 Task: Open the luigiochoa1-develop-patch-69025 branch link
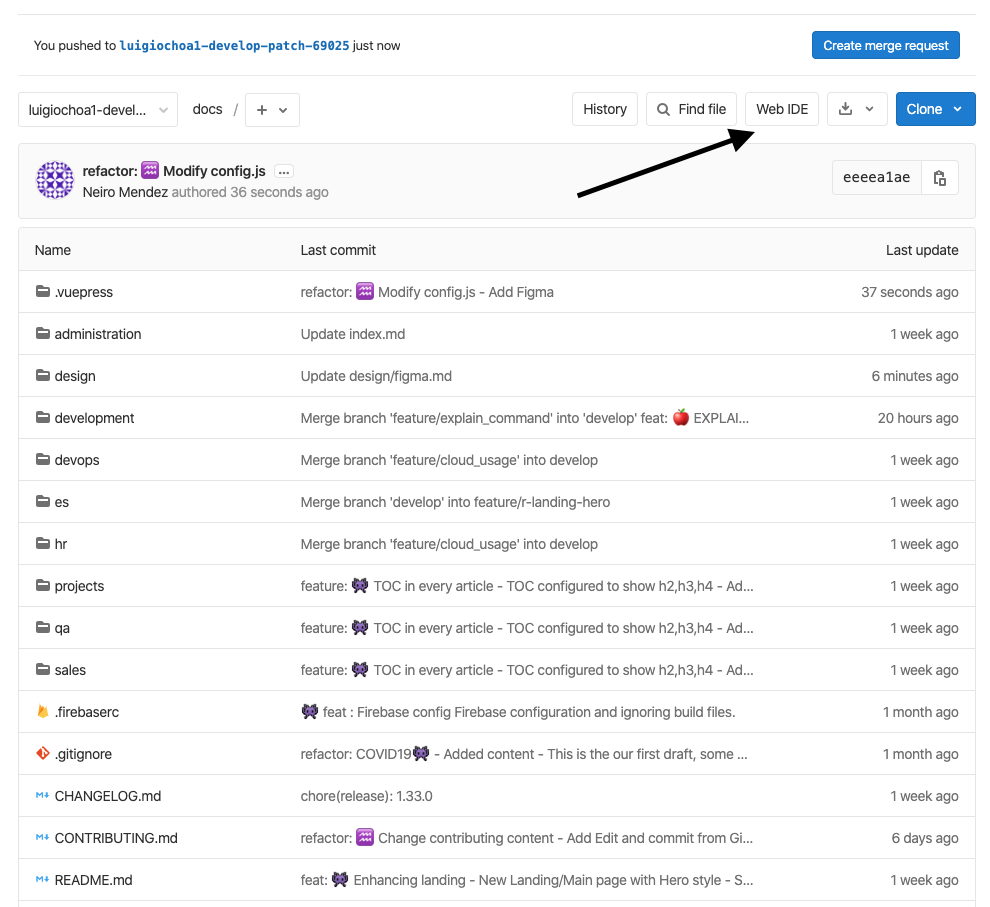click(x=234, y=46)
